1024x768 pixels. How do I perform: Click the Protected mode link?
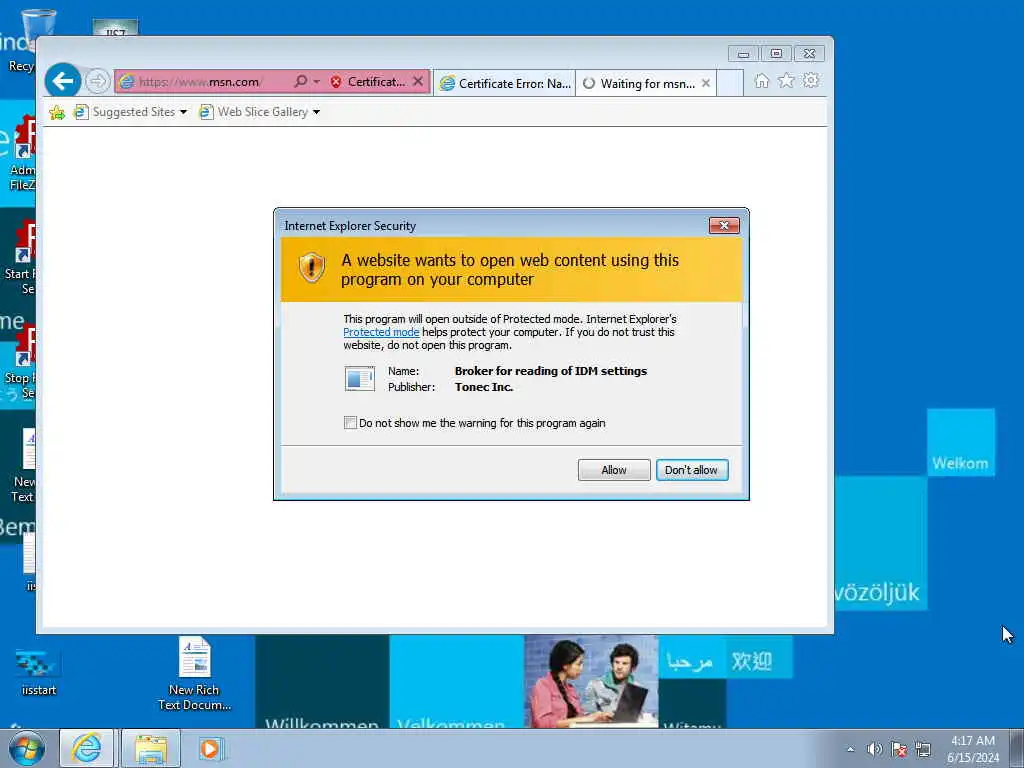coord(381,332)
